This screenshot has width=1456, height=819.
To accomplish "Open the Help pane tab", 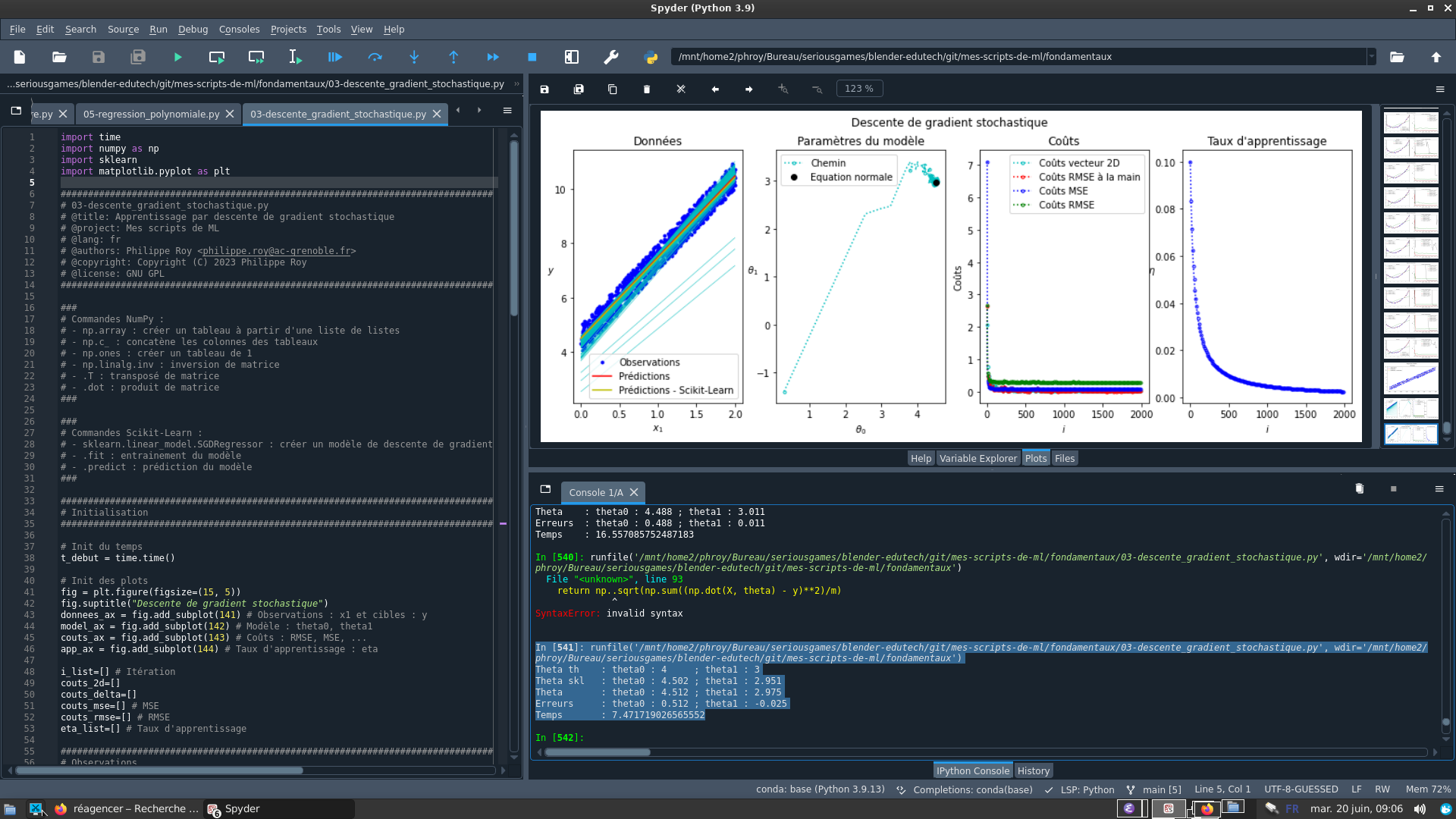I will click(x=921, y=458).
